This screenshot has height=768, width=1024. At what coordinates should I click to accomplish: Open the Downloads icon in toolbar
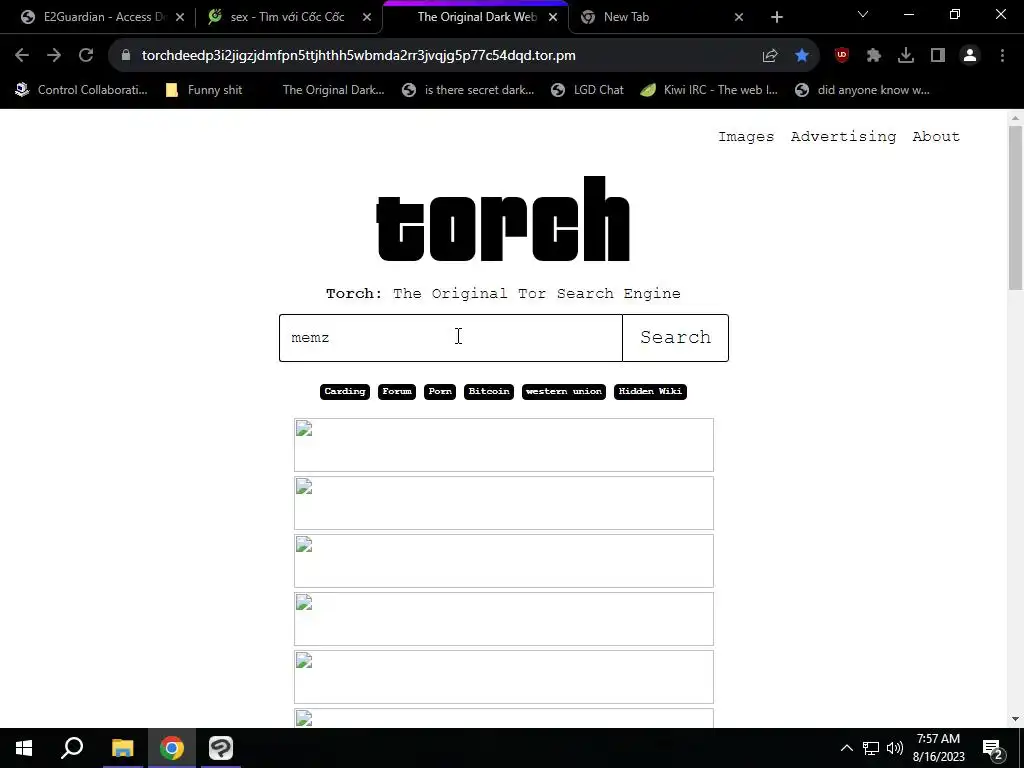(x=906, y=56)
